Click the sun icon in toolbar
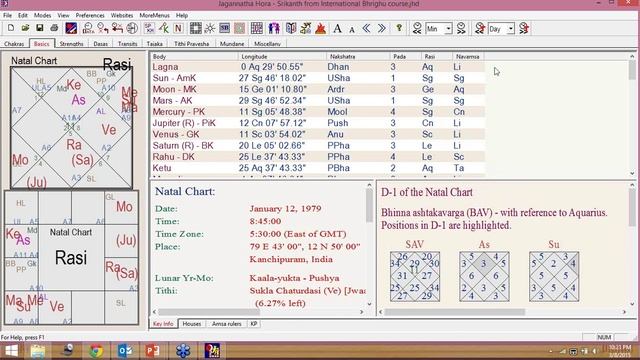 tap(210, 28)
